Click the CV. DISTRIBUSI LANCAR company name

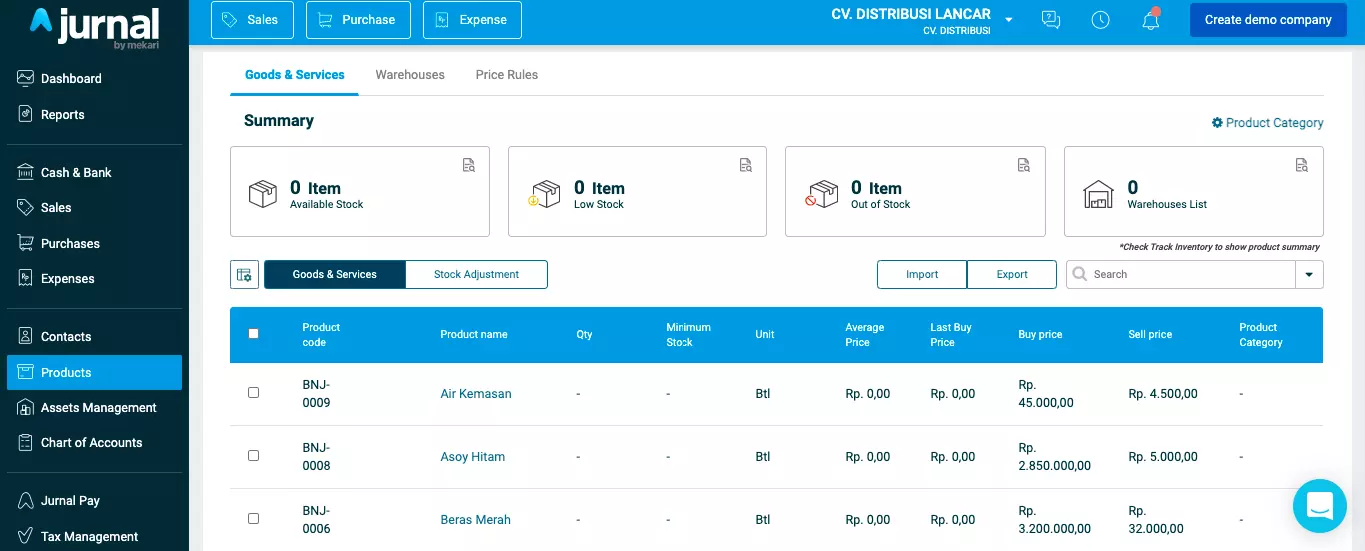pos(911,14)
